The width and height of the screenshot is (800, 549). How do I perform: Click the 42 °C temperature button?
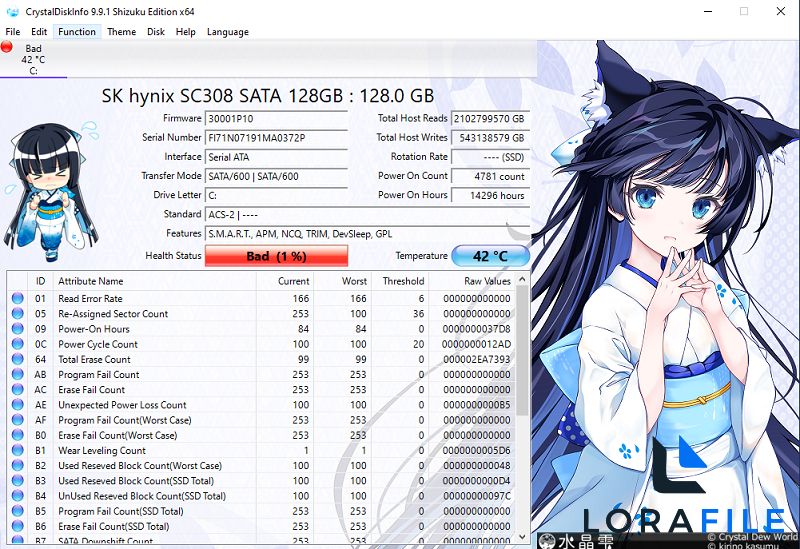490,256
